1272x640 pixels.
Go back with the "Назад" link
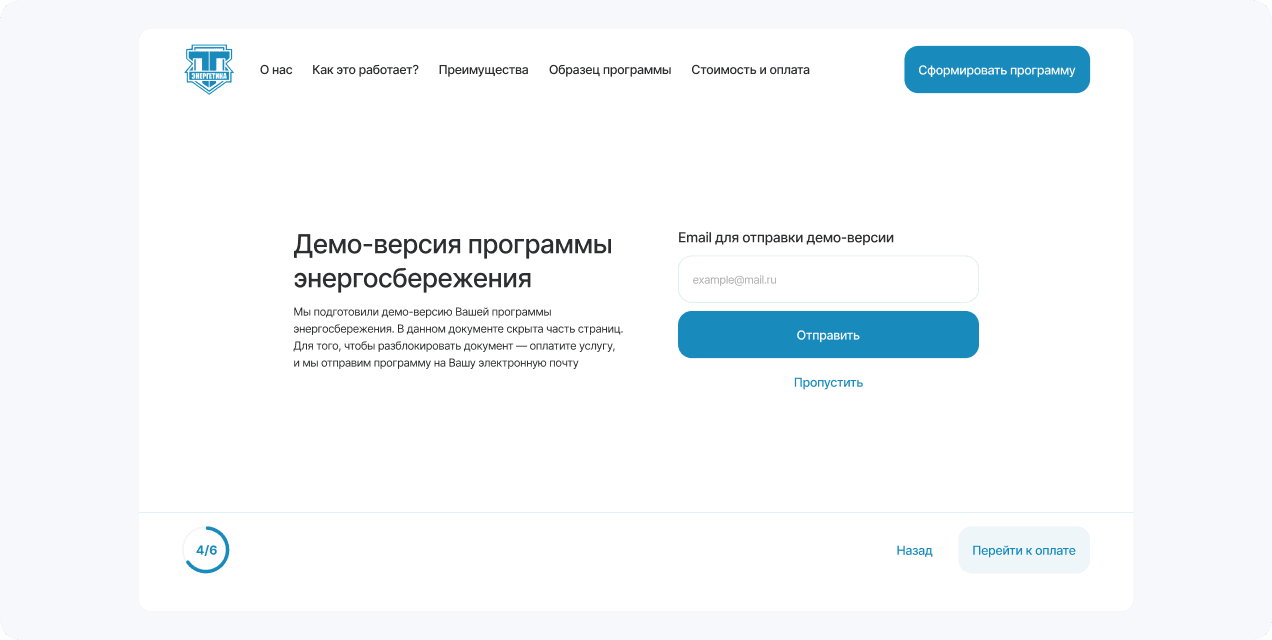pos(914,551)
